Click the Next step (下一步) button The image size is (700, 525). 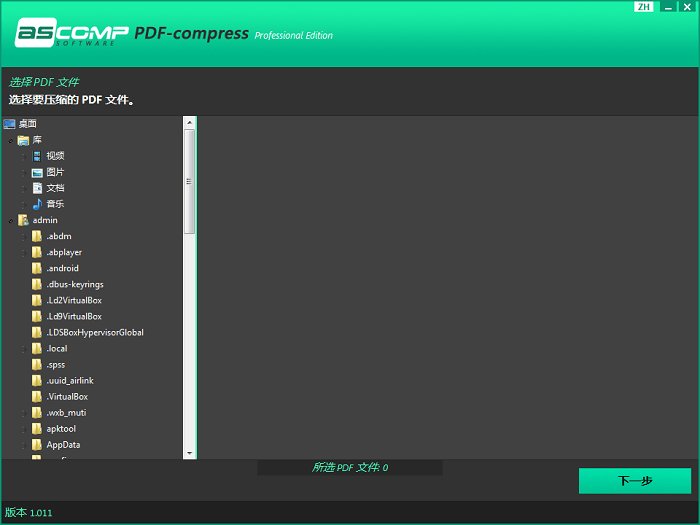(x=635, y=481)
